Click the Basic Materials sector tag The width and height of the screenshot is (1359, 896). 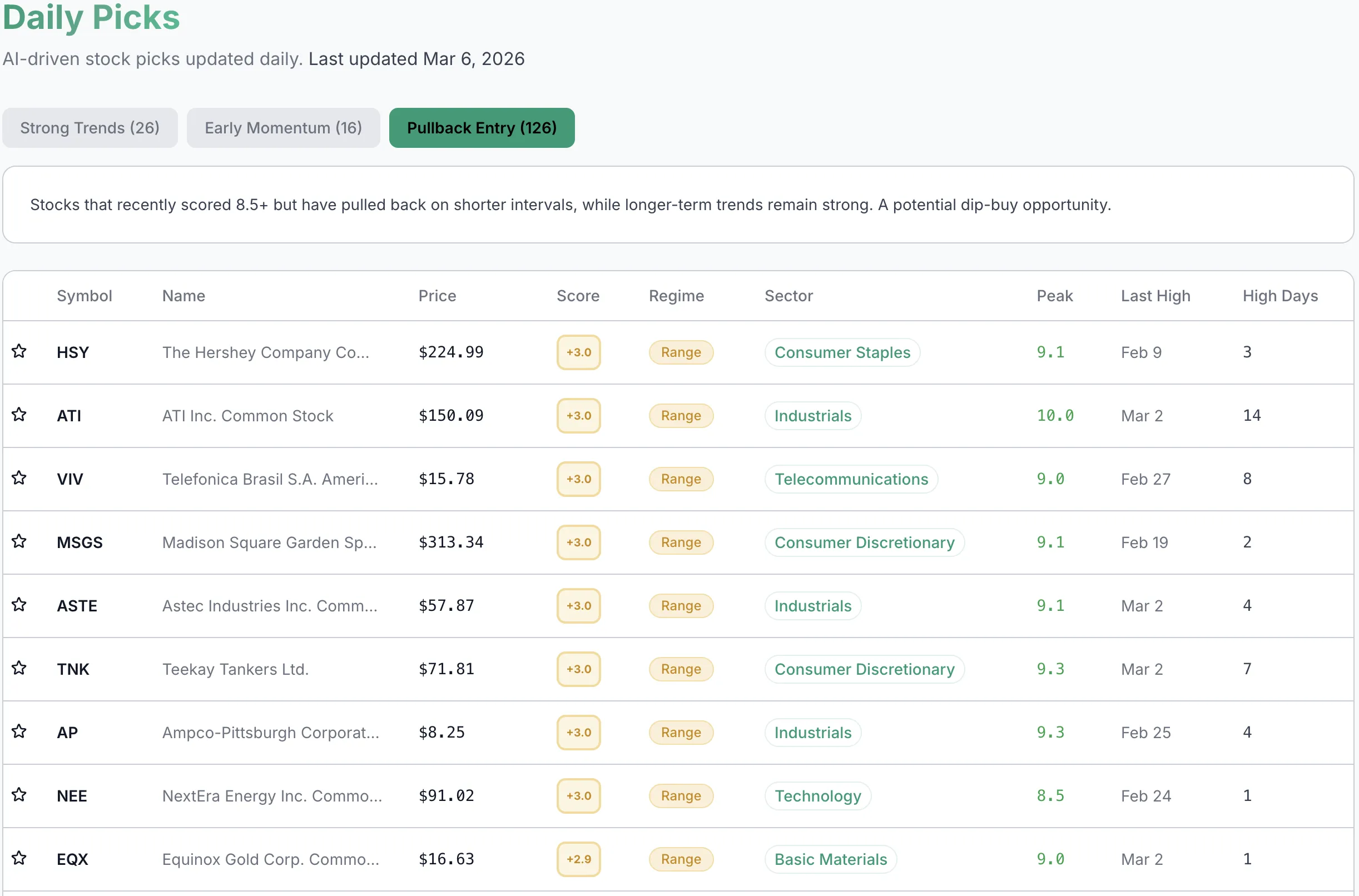[831, 860]
